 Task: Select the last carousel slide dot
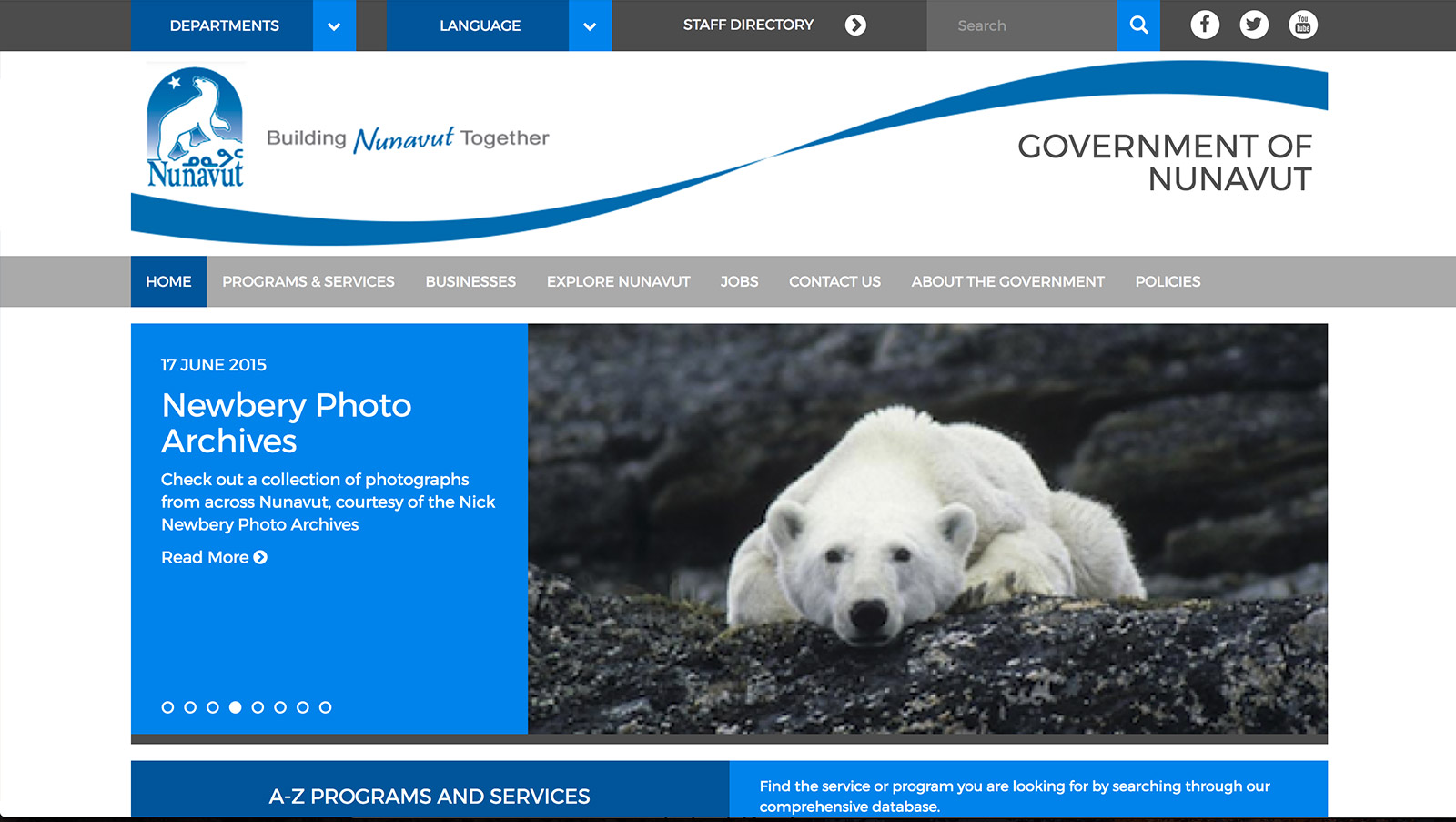tap(325, 707)
